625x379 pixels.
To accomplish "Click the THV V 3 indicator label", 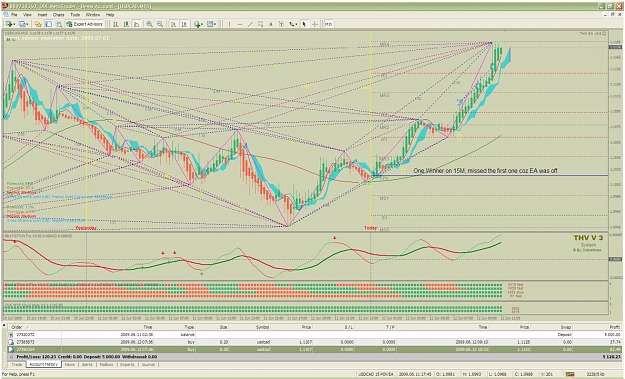I will coord(588,238).
